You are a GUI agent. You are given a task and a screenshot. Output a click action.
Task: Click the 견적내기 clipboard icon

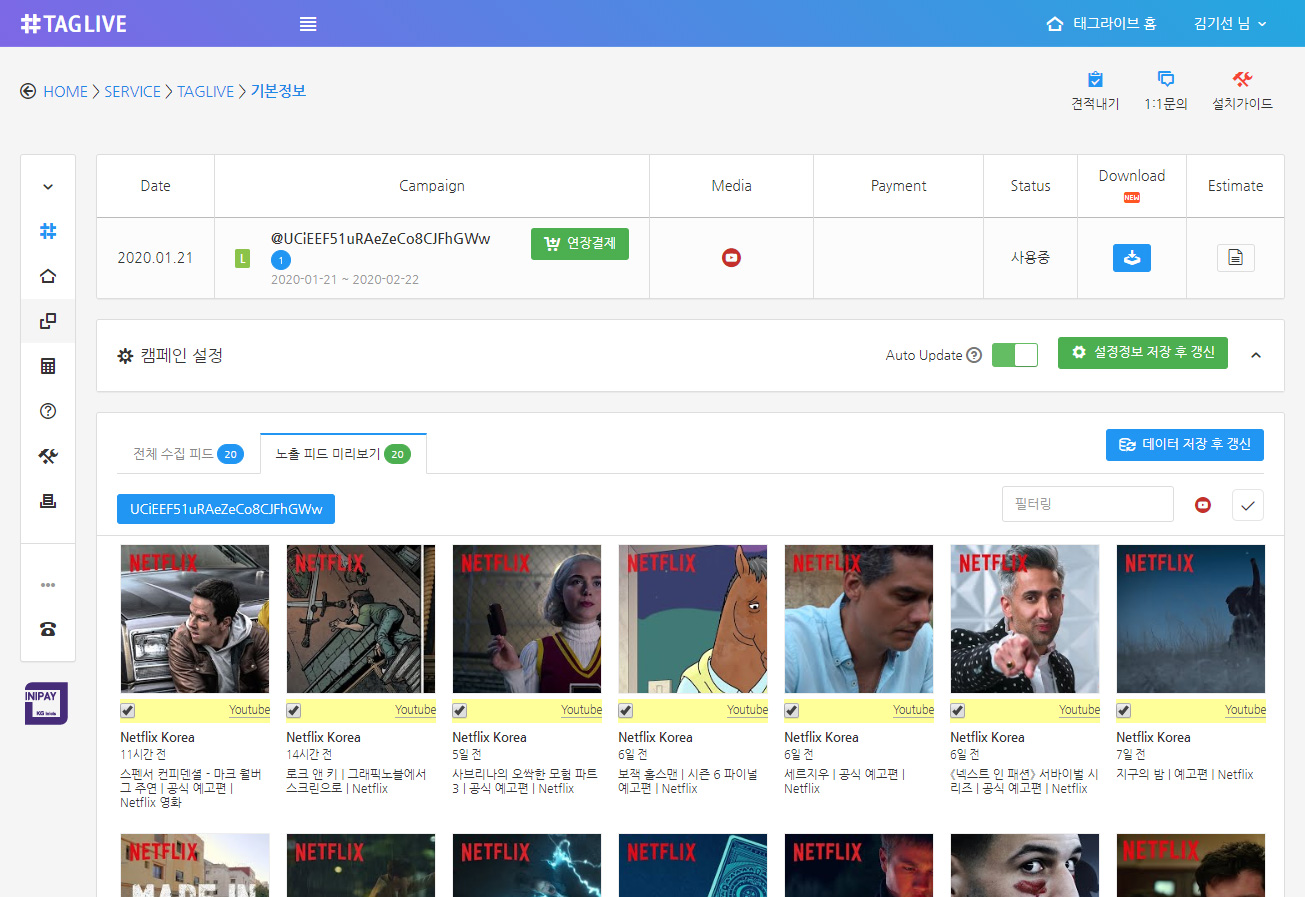point(1095,80)
